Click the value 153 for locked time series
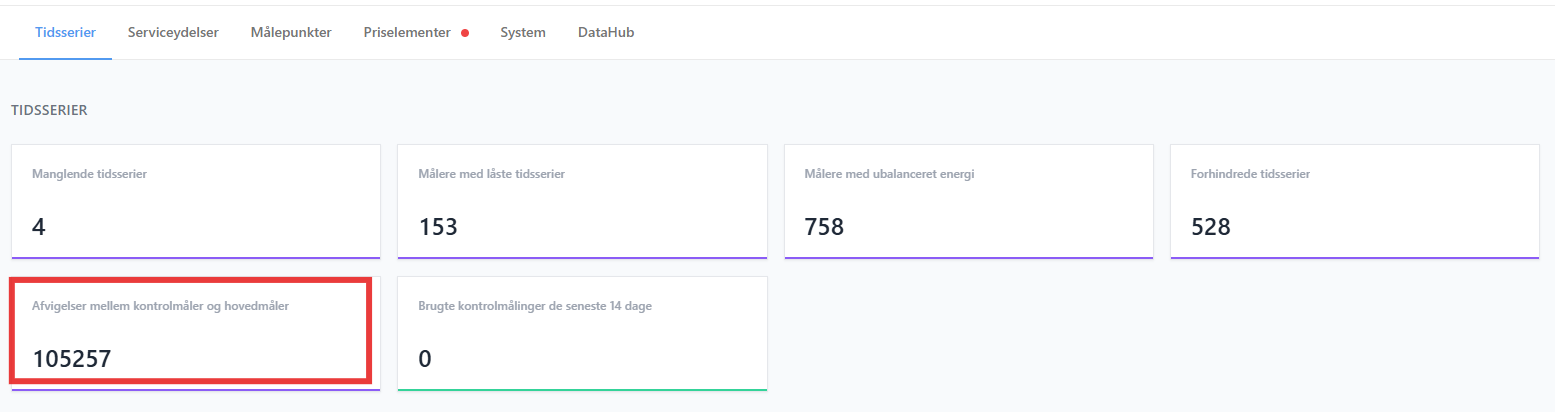This screenshot has width=1555, height=412. pos(438,227)
